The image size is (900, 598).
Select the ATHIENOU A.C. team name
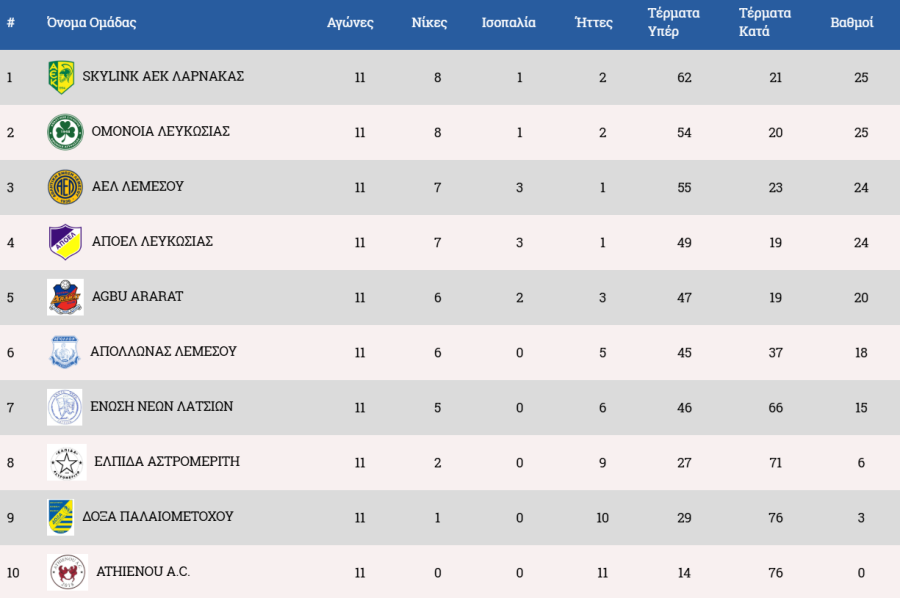(143, 571)
